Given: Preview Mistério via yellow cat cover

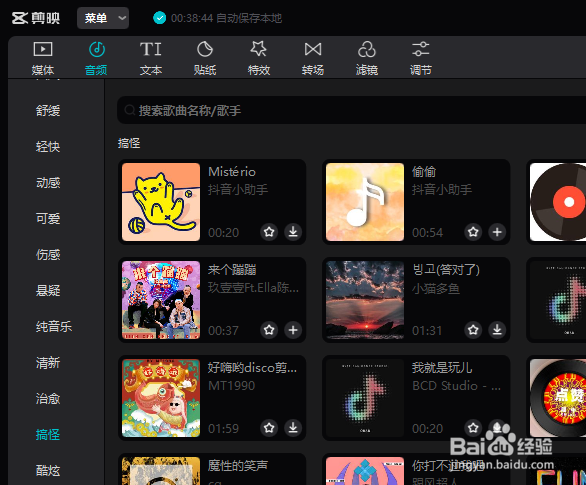Looking at the screenshot, I should pyautogui.click(x=161, y=202).
